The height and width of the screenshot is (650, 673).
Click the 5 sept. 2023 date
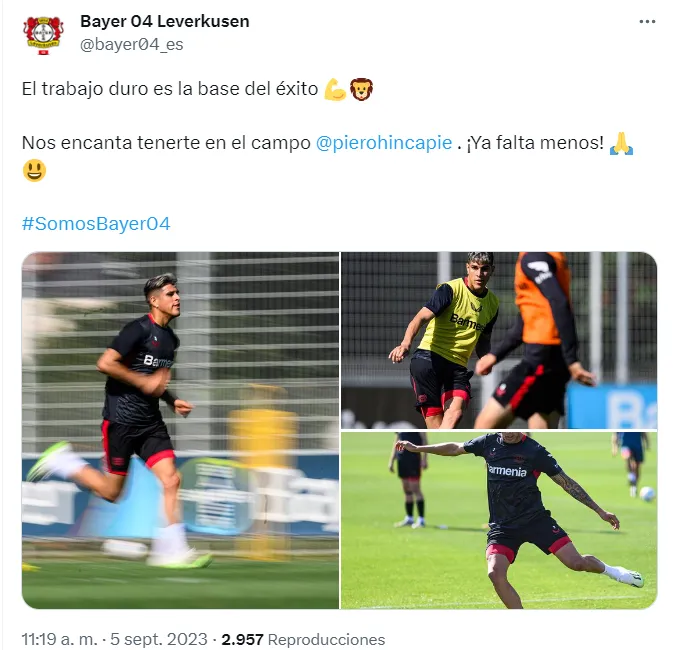[159, 639]
